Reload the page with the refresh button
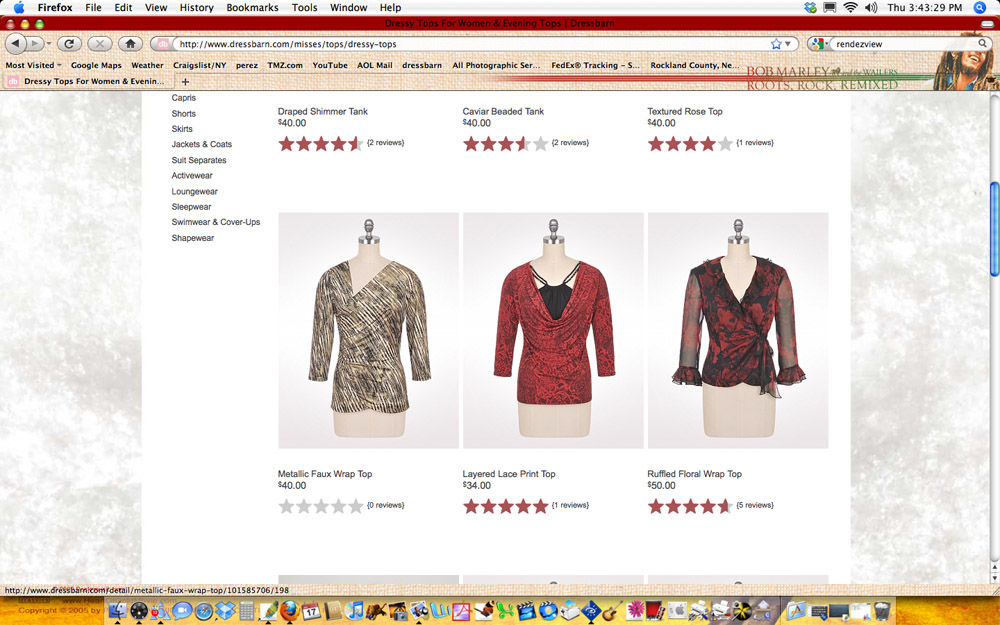Viewport: 1000px width, 625px height. 69,43
